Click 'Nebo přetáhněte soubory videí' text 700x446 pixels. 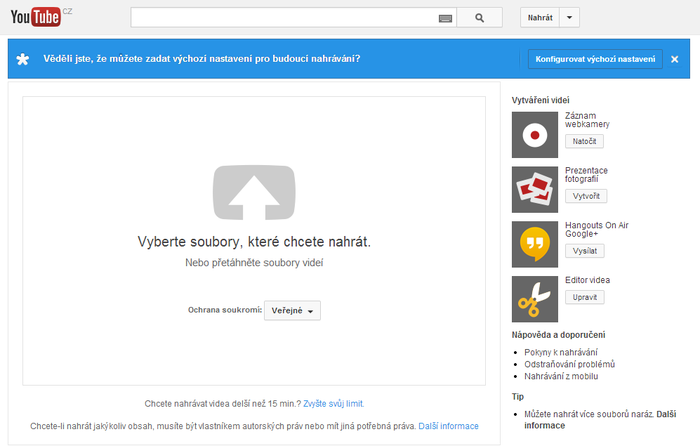254,263
